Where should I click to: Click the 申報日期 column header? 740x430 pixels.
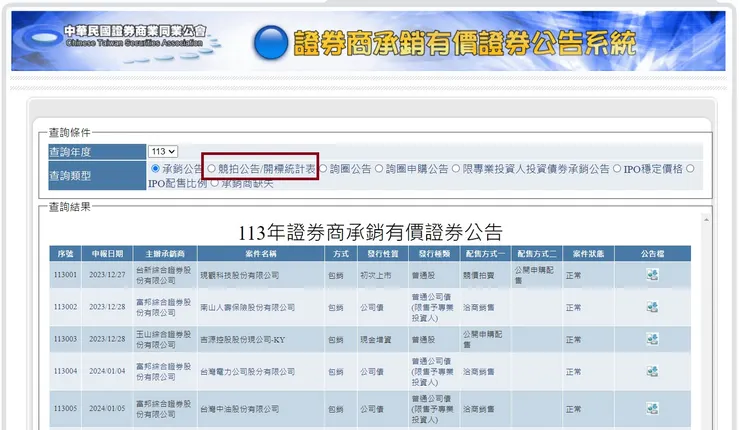108,253
